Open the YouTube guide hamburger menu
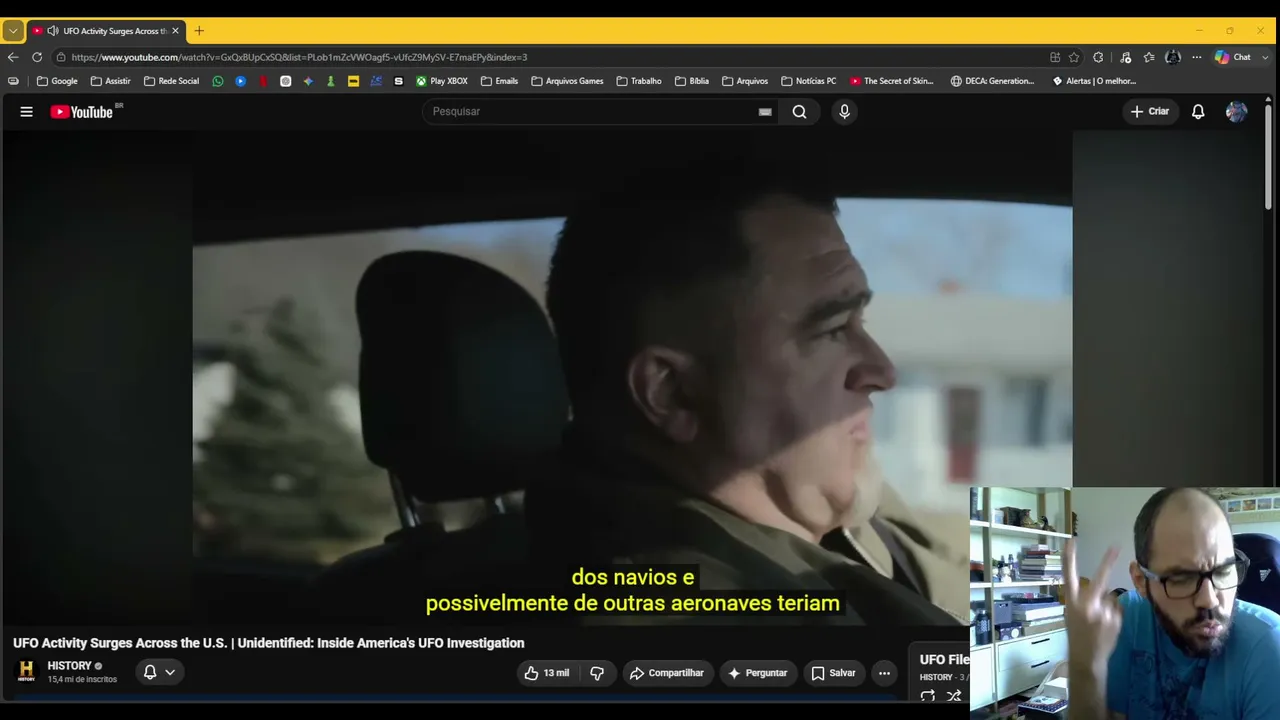Image resolution: width=1280 pixels, height=720 pixels. (x=27, y=112)
